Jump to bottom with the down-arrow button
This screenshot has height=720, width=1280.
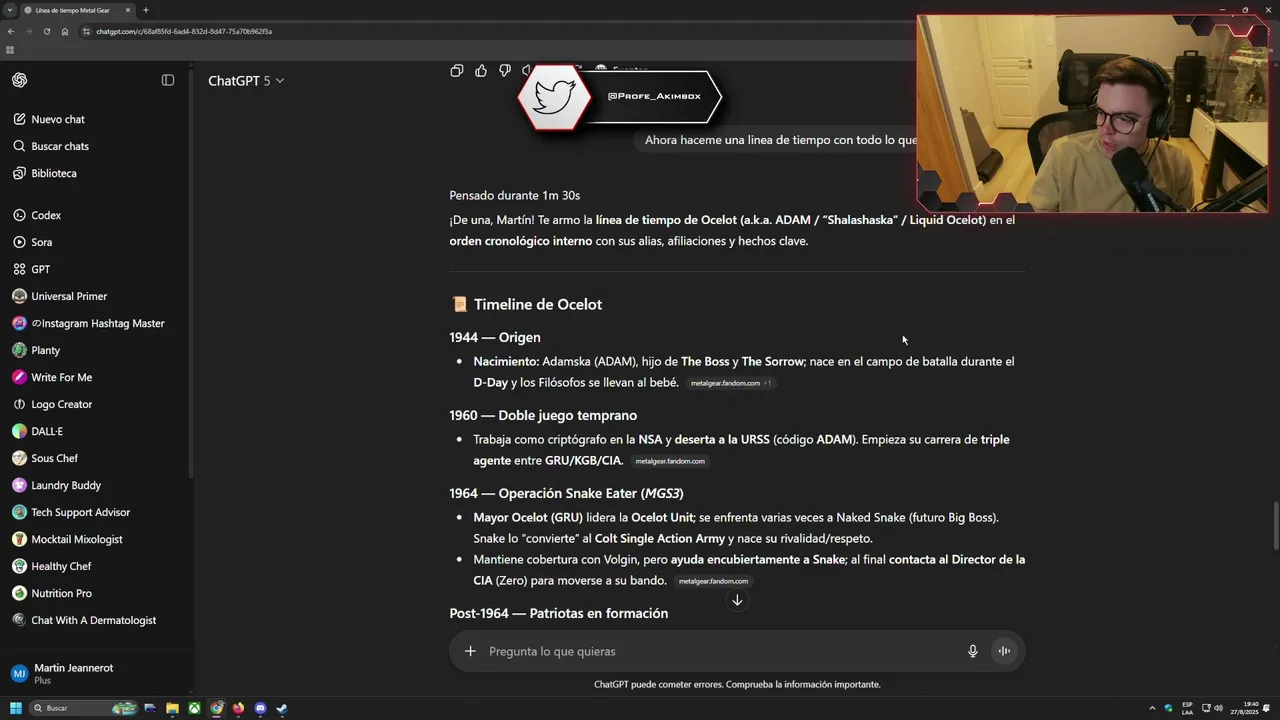tap(737, 600)
